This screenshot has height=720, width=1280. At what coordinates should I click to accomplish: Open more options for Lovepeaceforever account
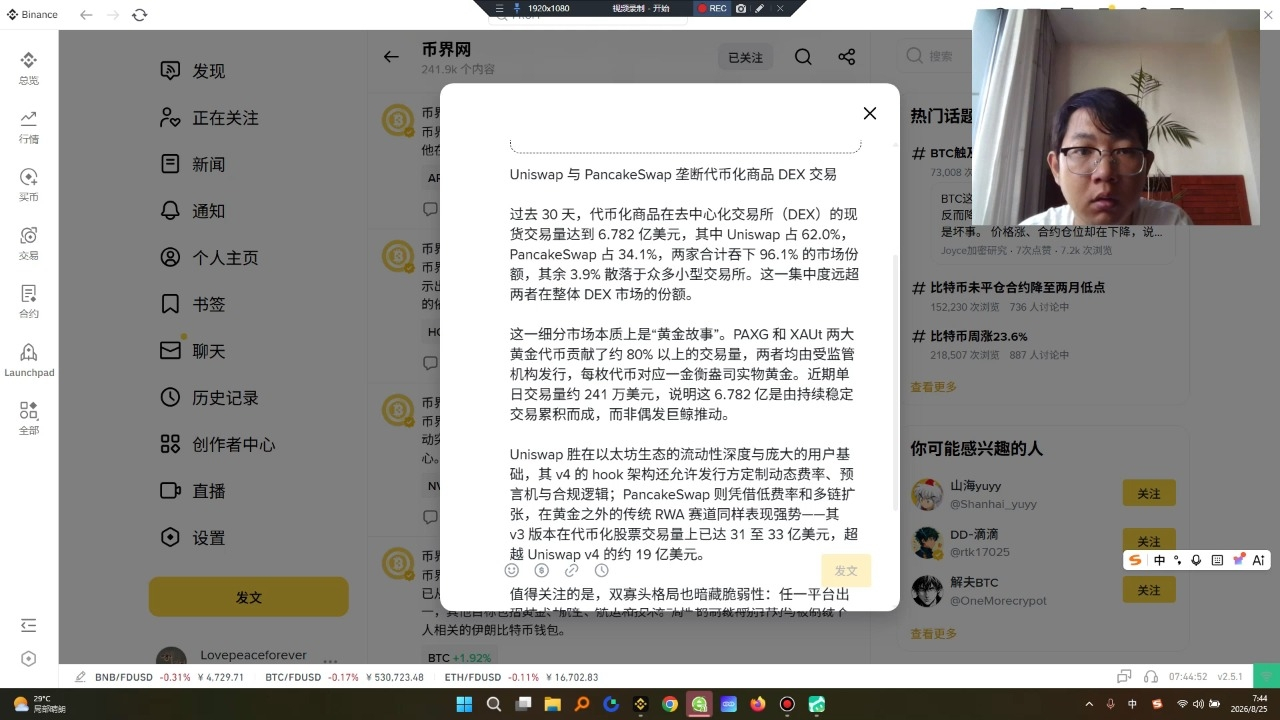coord(330,661)
